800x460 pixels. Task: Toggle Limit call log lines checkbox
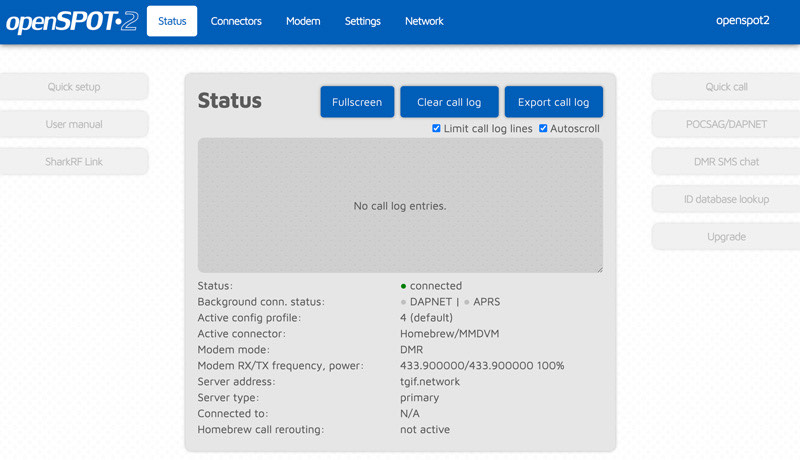pos(436,129)
